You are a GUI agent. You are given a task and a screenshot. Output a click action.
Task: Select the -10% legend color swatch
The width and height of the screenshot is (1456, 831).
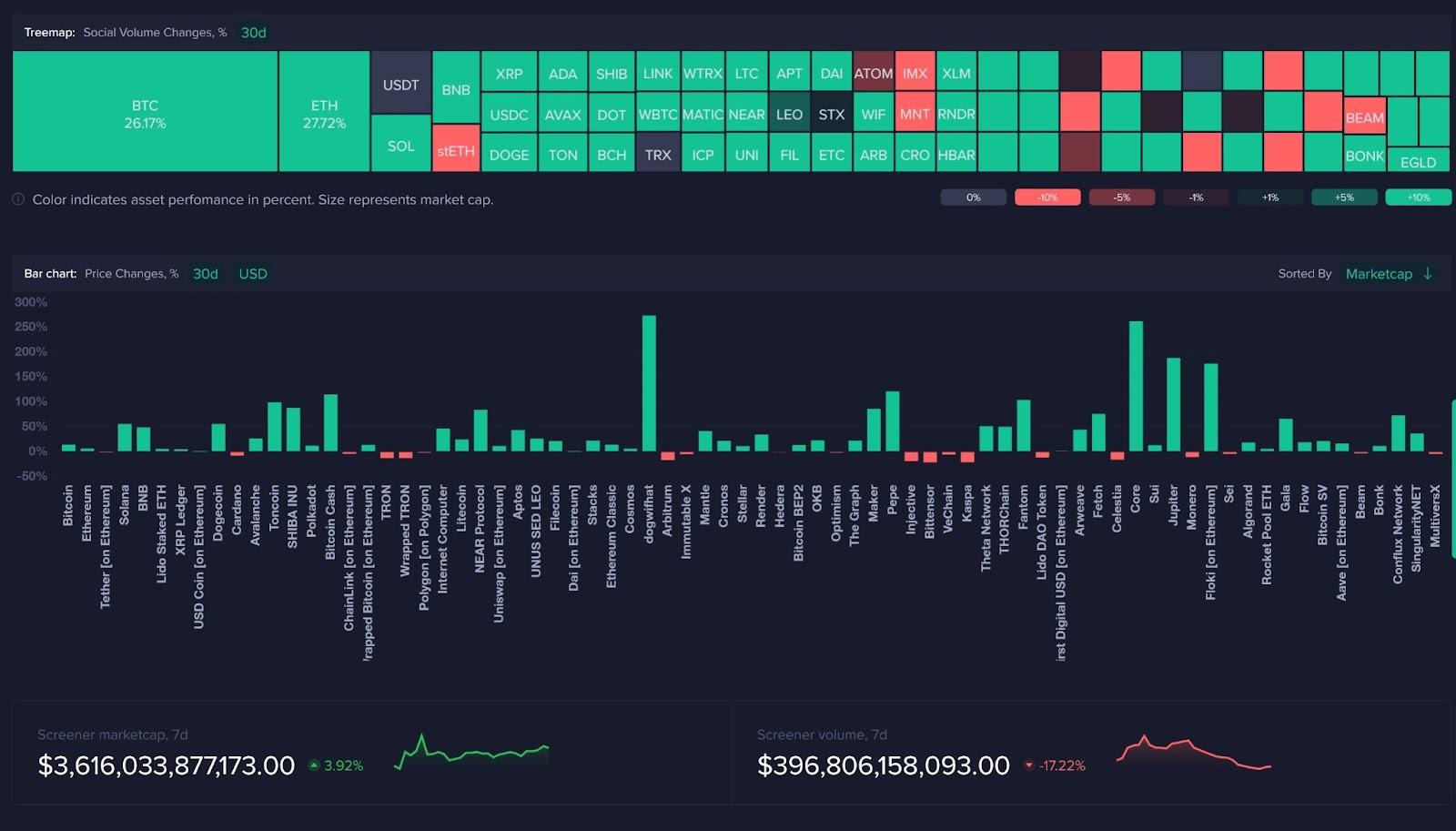[1047, 198]
